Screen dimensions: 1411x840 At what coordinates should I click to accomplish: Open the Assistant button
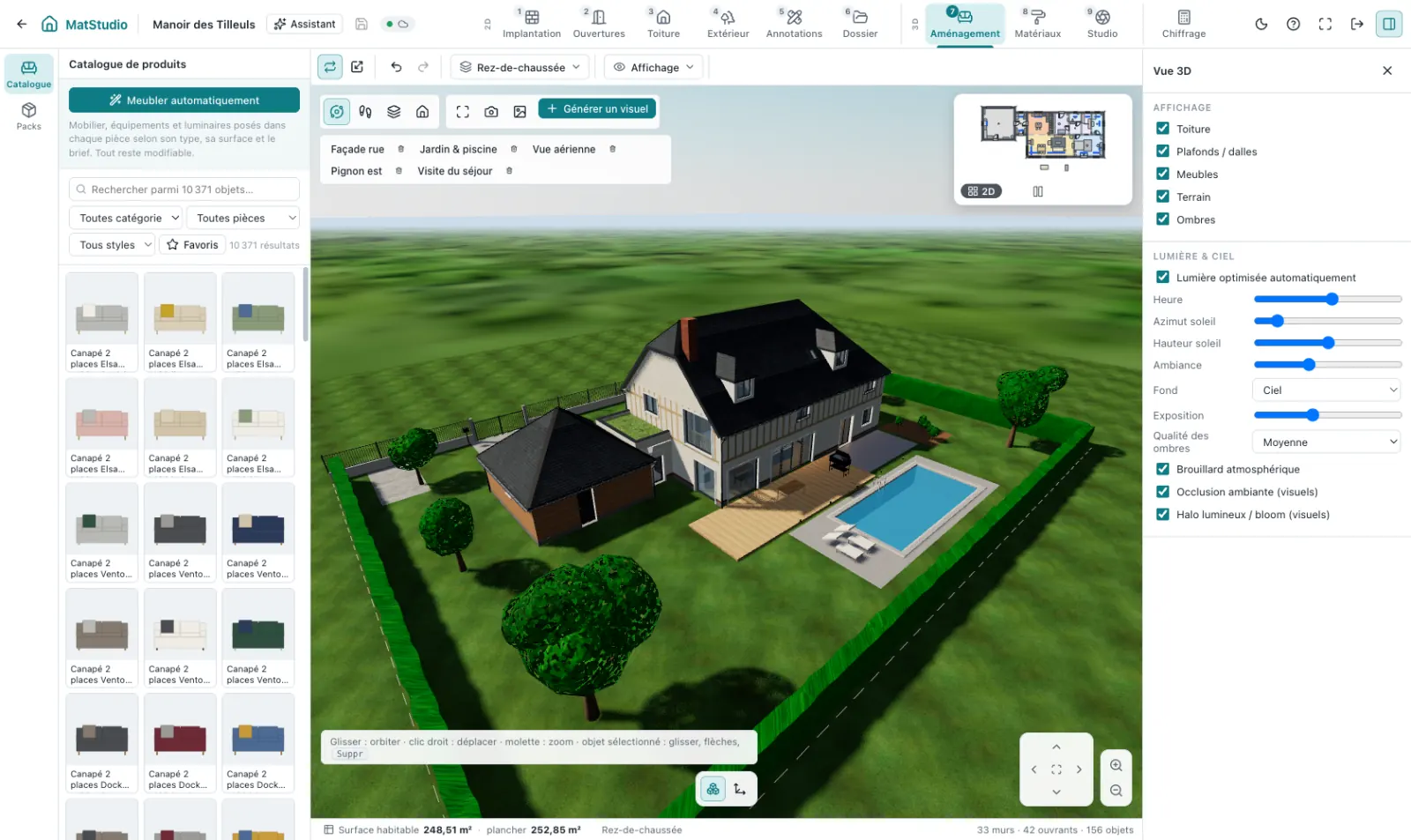tap(305, 24)
